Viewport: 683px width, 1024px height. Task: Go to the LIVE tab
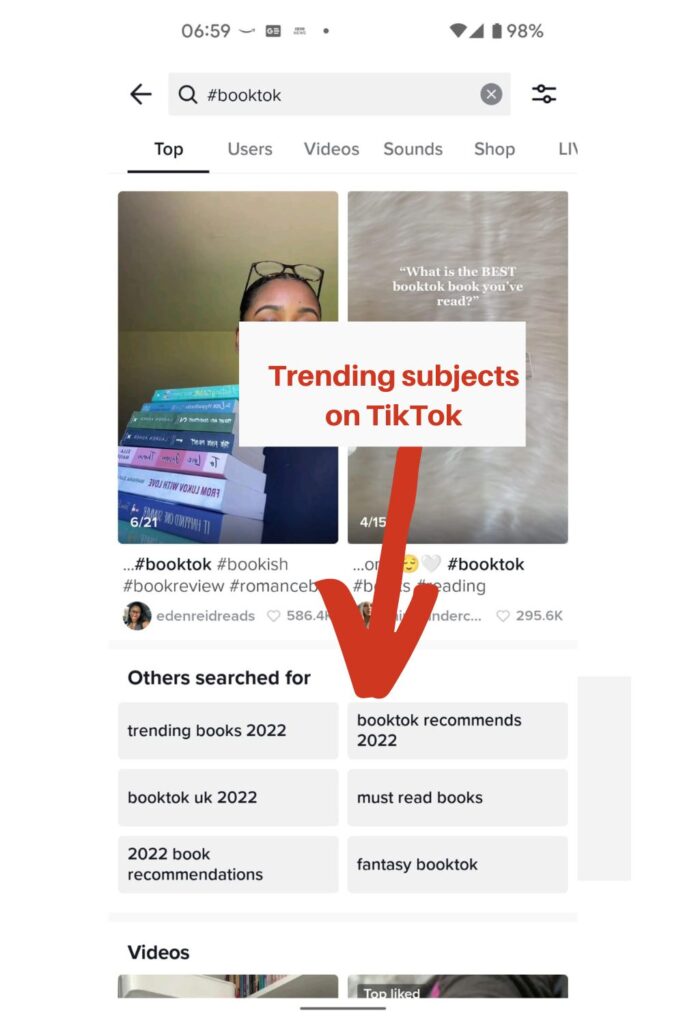(567, 149)
